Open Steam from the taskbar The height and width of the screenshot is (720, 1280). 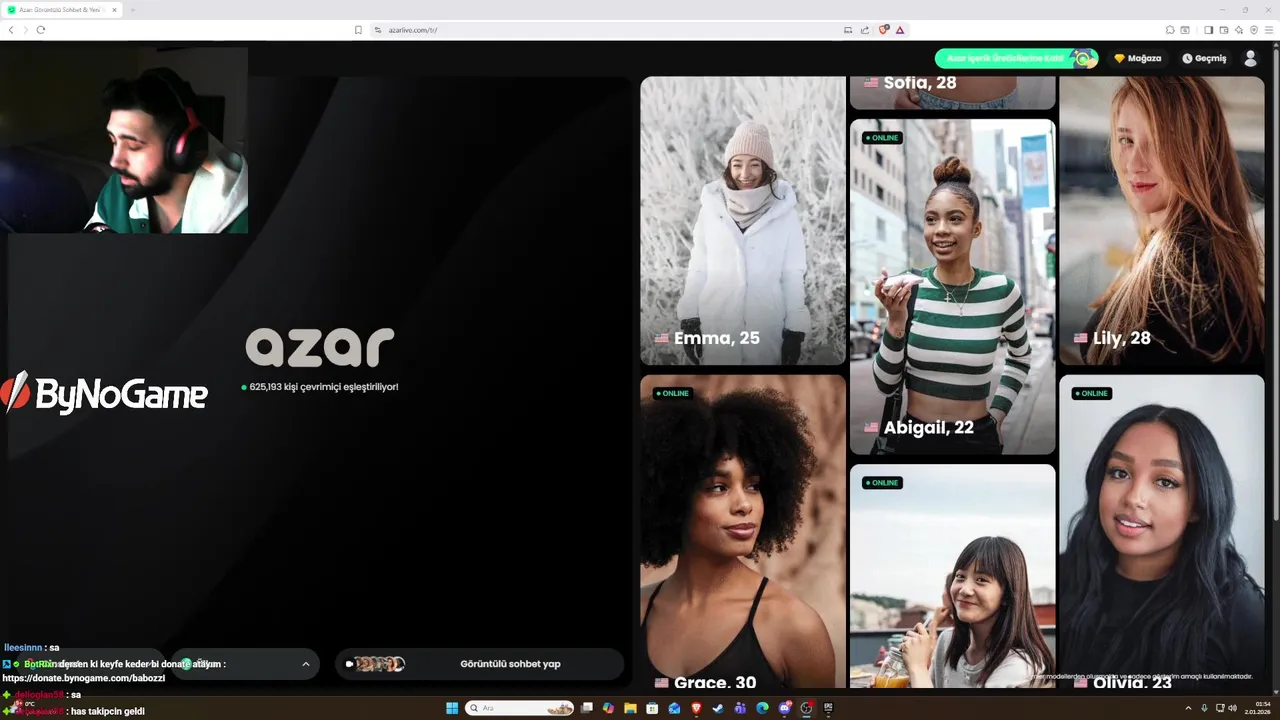[718, 708]
